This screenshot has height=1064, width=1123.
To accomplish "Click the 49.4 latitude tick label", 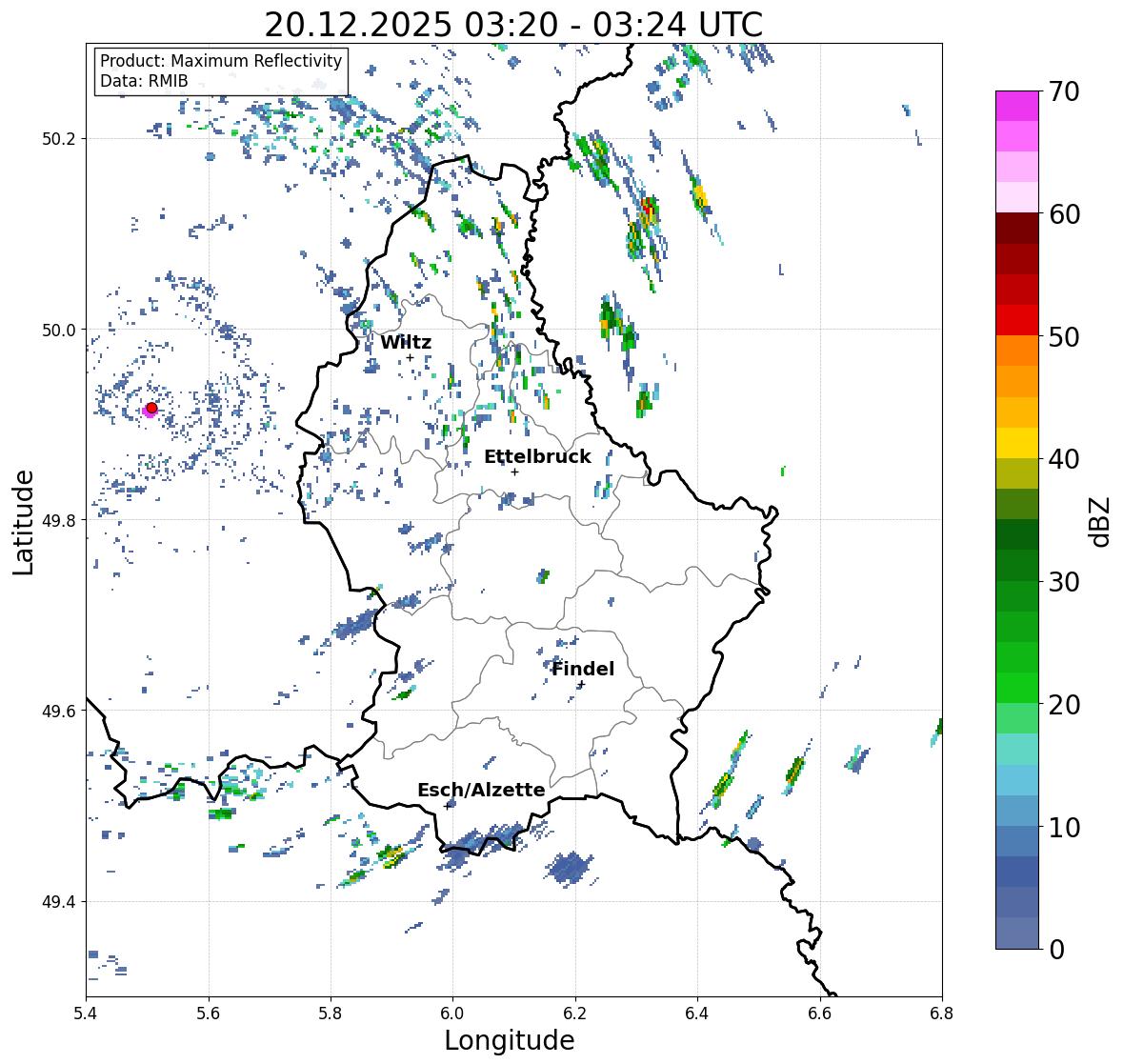I will [59, 901].
